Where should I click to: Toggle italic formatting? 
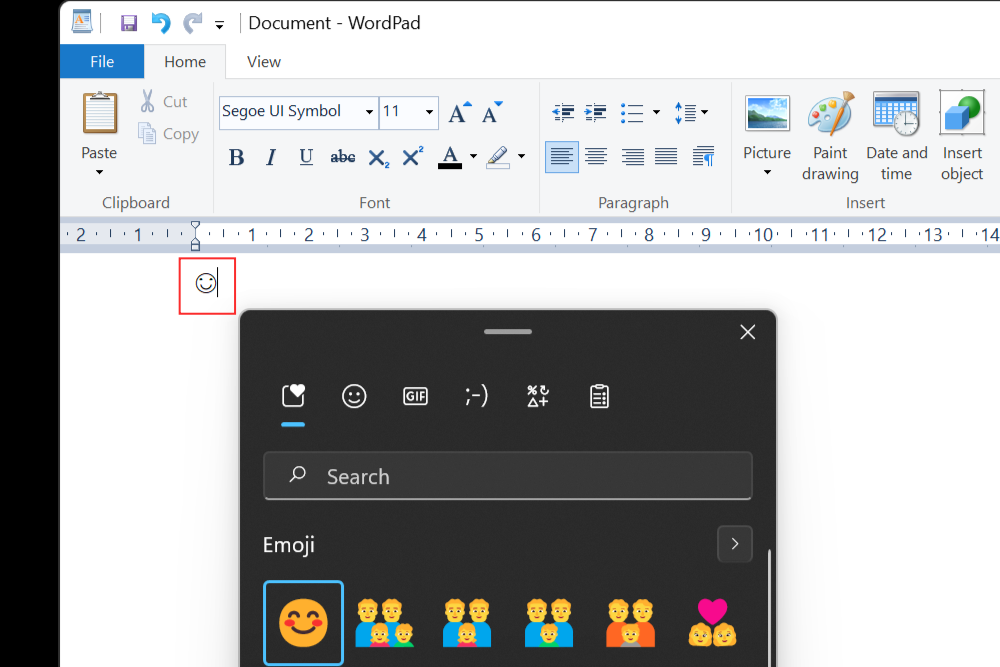point(271,157)
